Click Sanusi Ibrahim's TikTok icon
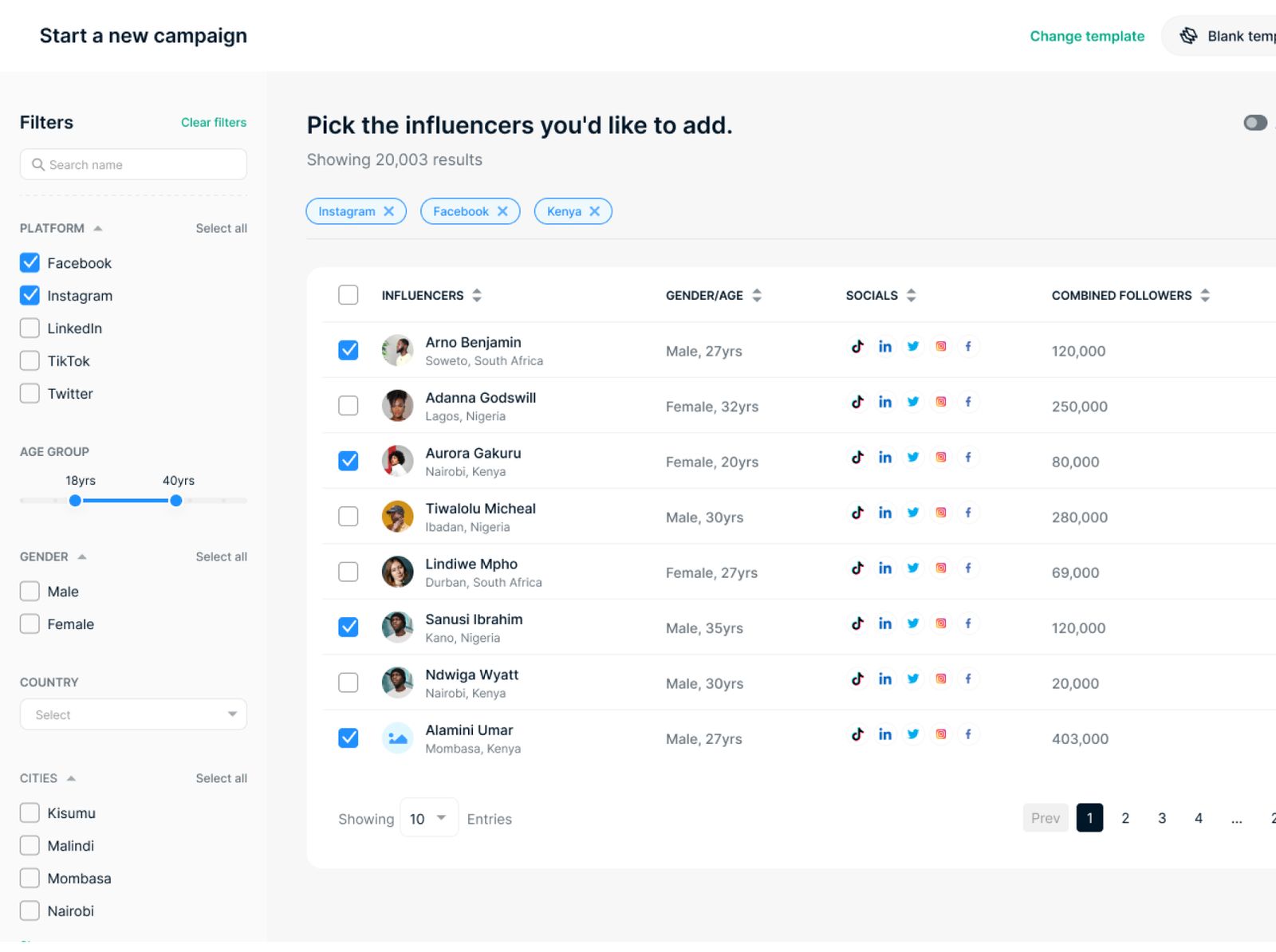This screenshot has width=1276, height=952. click(857, 624)
